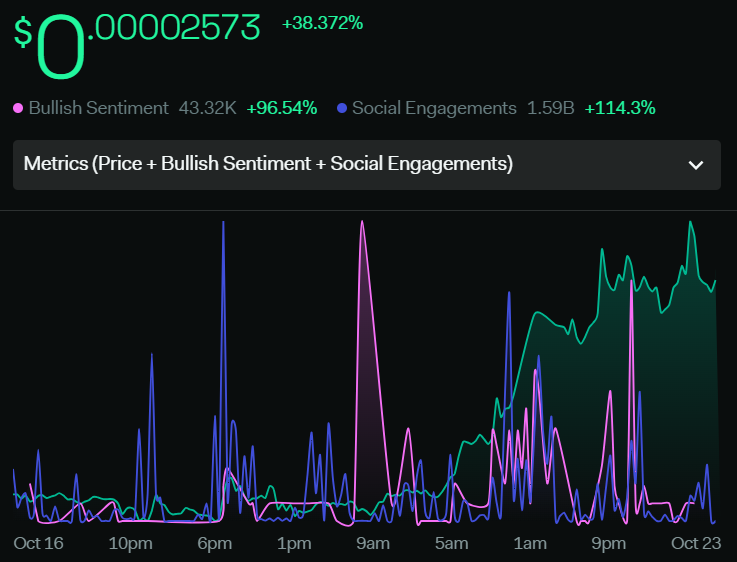Click the blue Social Engagements legend dot
Screen dimensions: 737x562
(342, 109)
